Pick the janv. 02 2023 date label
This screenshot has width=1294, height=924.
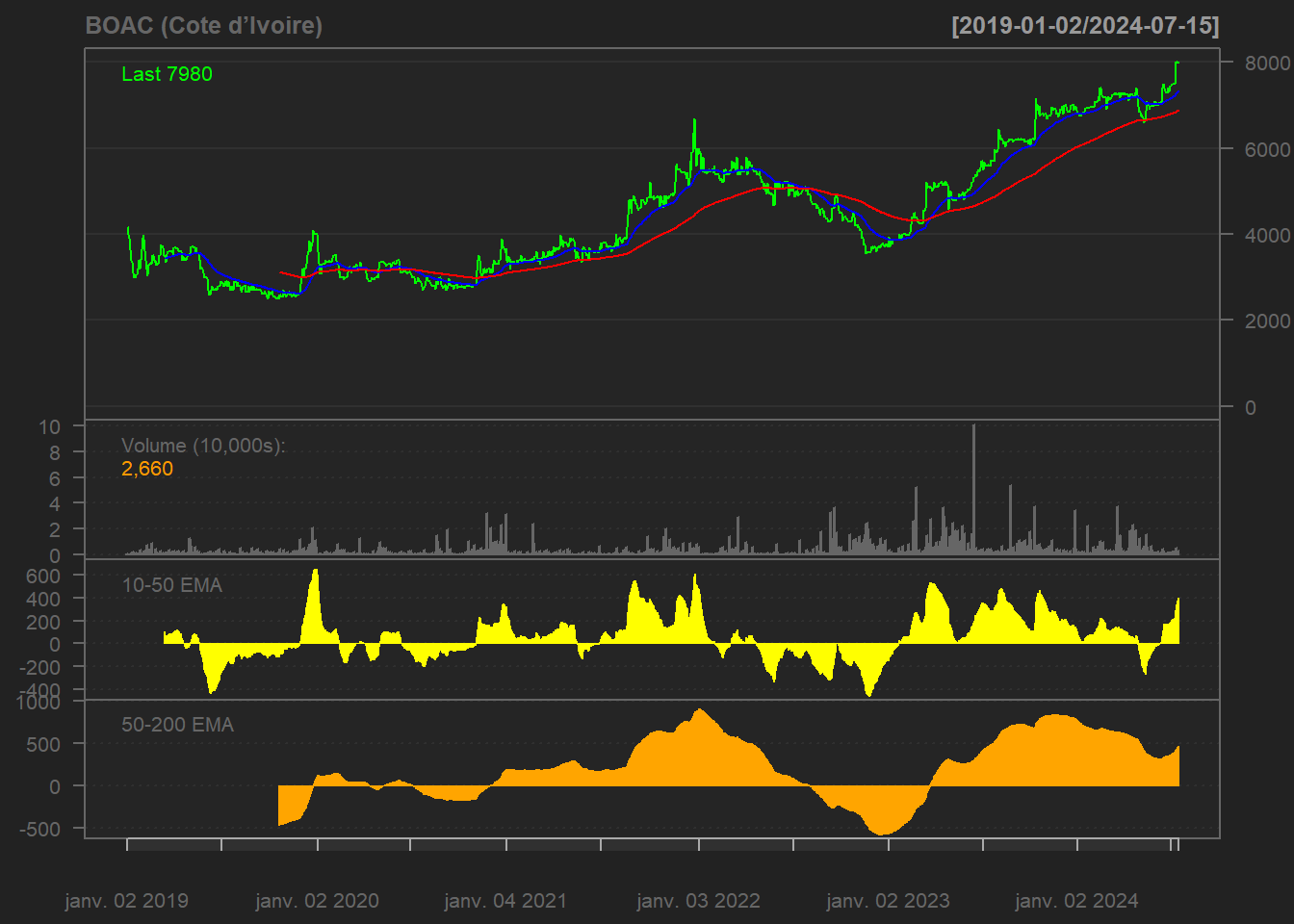888,901
